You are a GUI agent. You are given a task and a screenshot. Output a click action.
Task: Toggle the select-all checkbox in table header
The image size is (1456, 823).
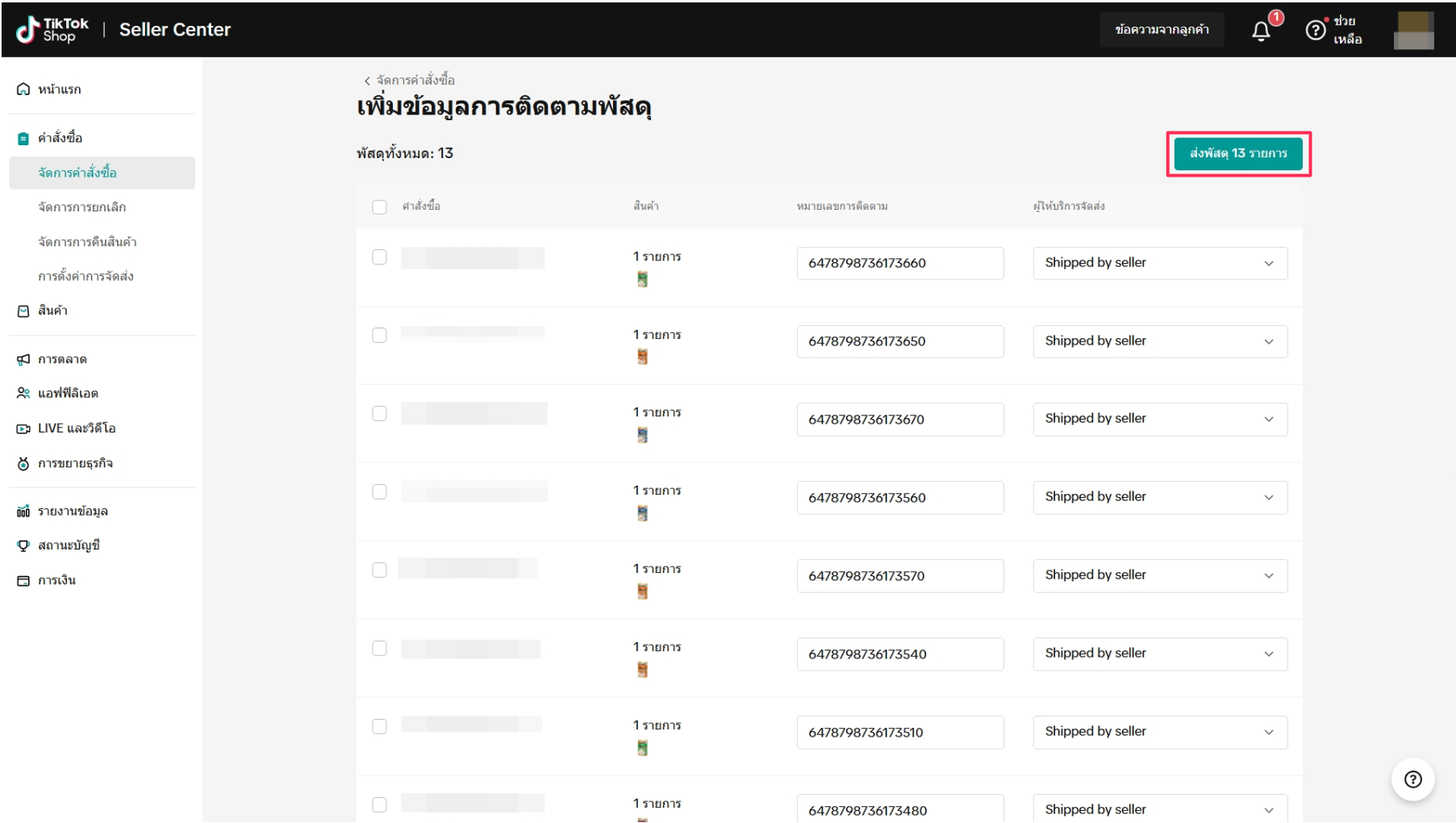[x=379, y=207]
